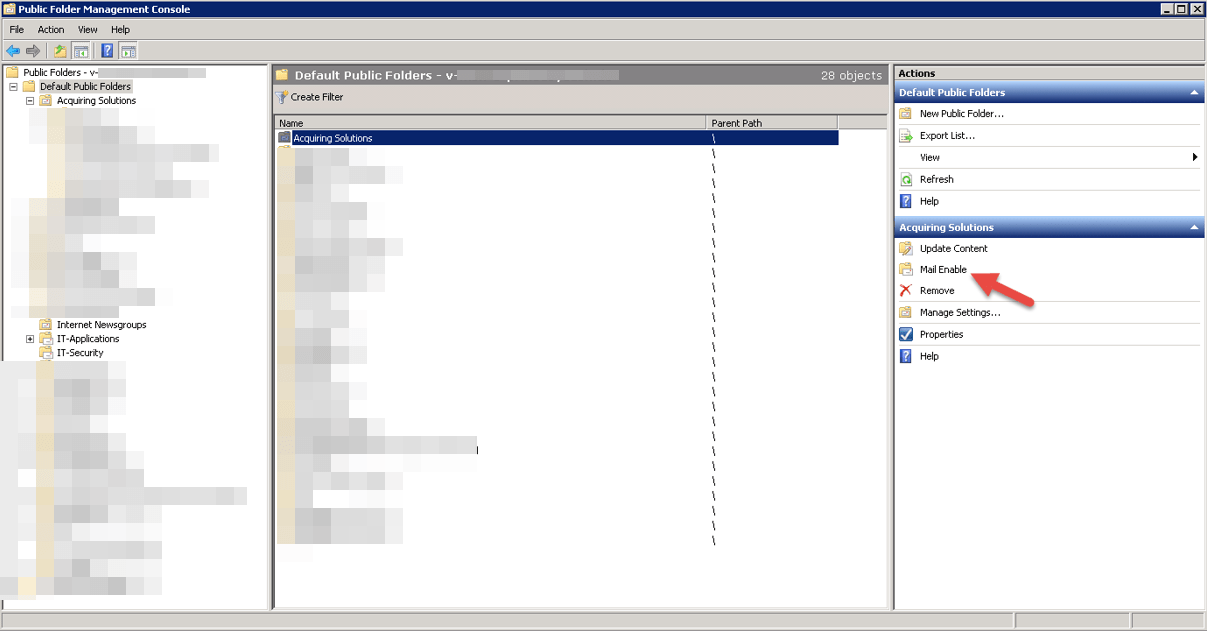Sort list by the Name column header
The height and width of the screenshot is (631, 1207).
pyautogui.click(x=490, y=123)
